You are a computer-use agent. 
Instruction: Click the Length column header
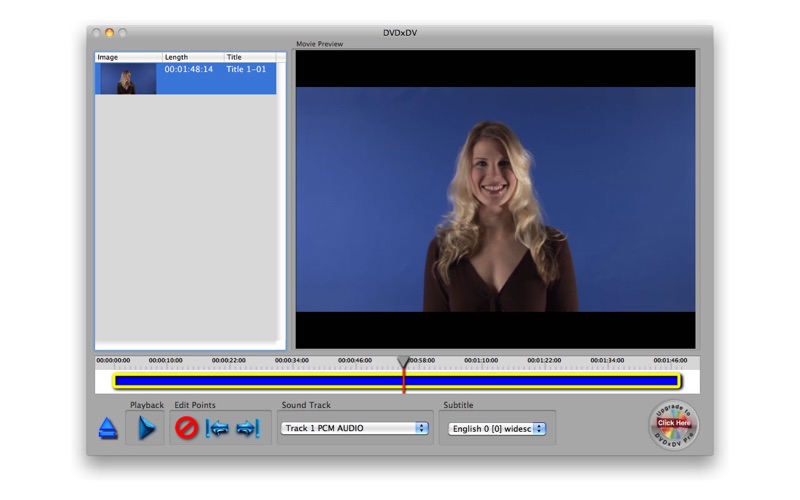[192, 57]
